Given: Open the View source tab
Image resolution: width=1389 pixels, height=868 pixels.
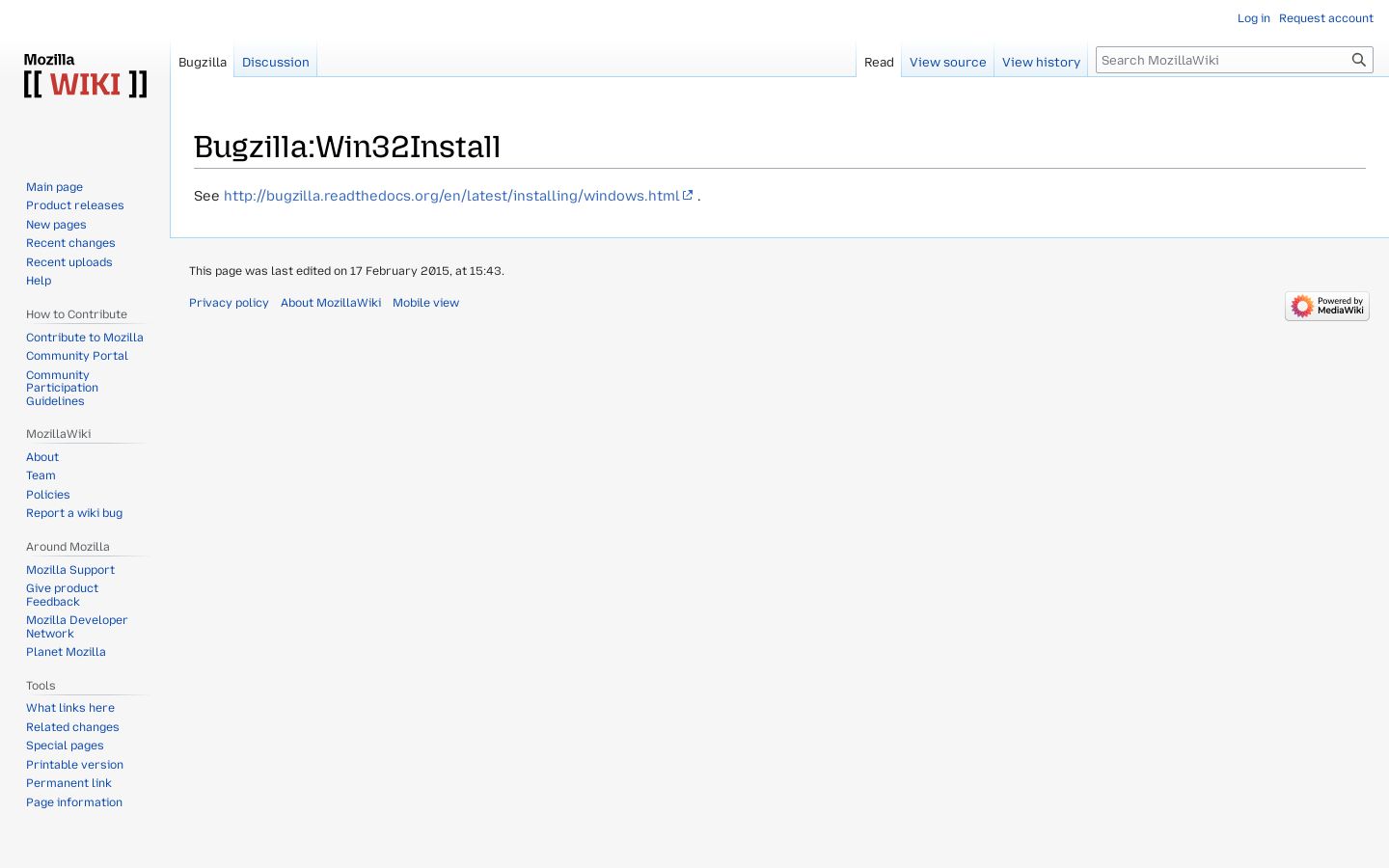Looking at the screenshot, I should coord(948,62).
